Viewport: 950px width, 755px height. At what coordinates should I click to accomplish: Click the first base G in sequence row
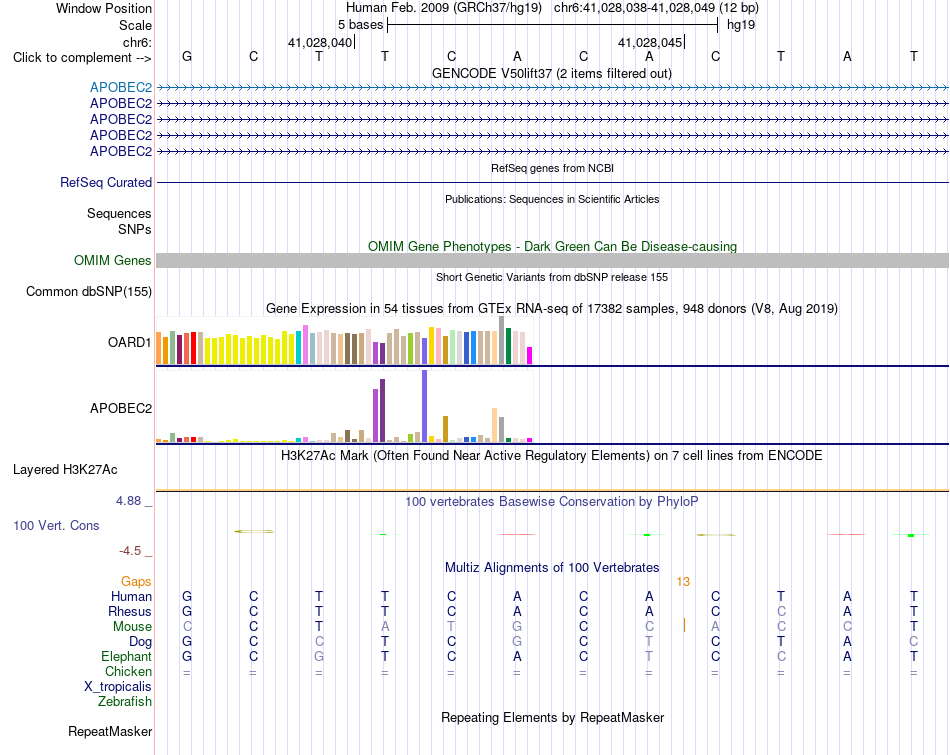[187, 56]
